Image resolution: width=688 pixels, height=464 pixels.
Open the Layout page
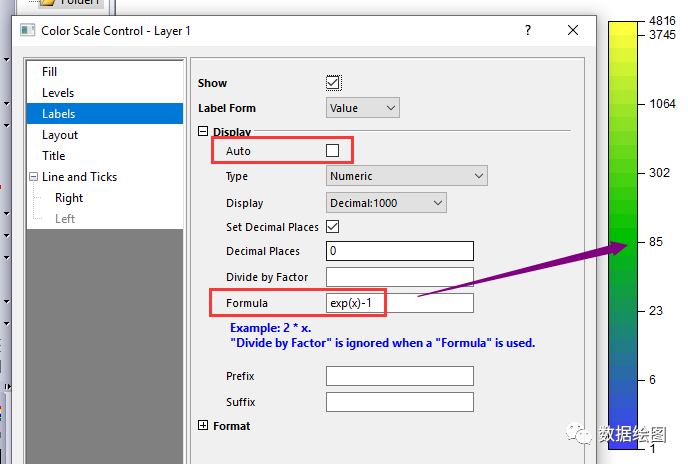point(60,135)
